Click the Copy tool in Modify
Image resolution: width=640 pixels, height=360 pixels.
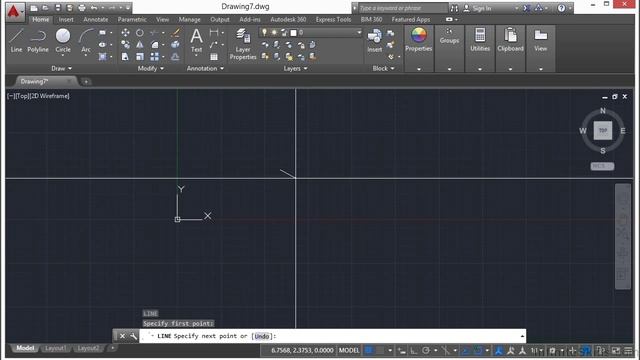pyautogui.click(x=125, y=44)
